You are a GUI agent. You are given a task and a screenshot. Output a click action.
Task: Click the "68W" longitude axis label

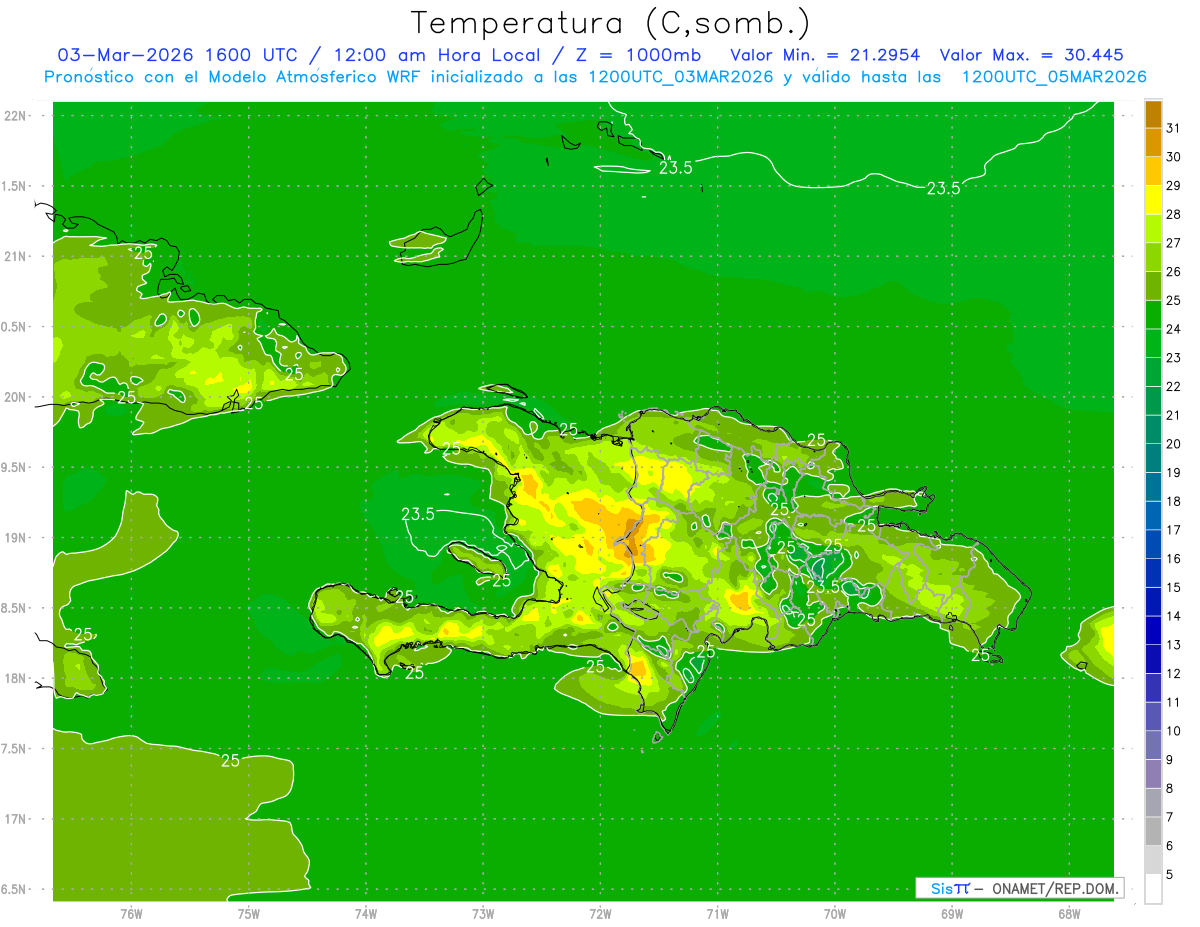click(x=1069, y=914)
